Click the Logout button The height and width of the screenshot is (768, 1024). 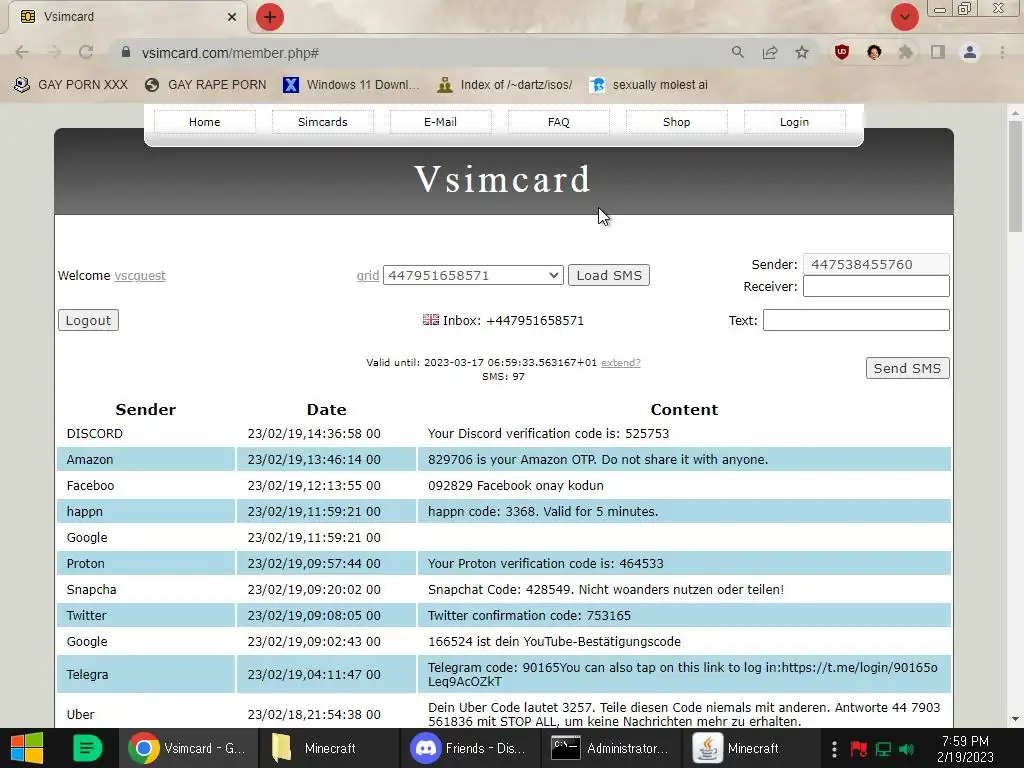(x=88, y=320)
